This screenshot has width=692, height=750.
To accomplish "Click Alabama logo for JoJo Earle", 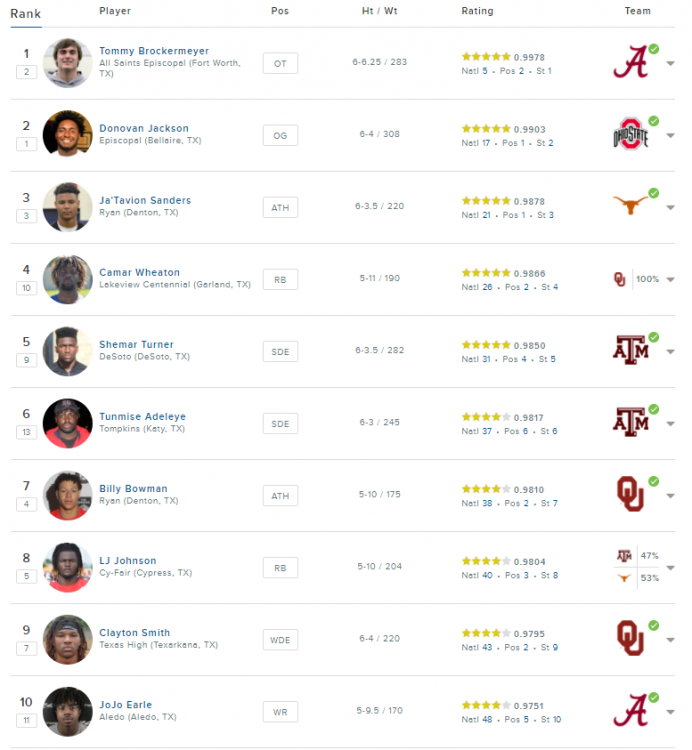I will 630,711.
